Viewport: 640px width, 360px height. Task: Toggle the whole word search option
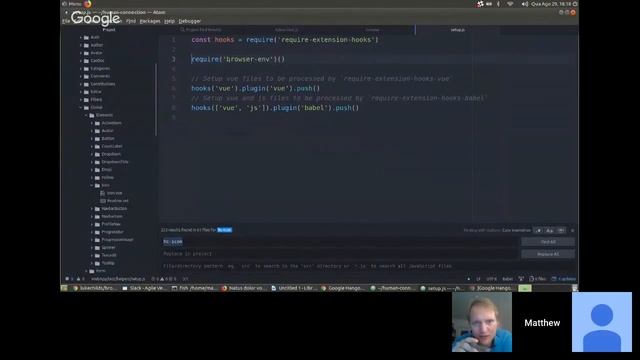tap(561, 231)
